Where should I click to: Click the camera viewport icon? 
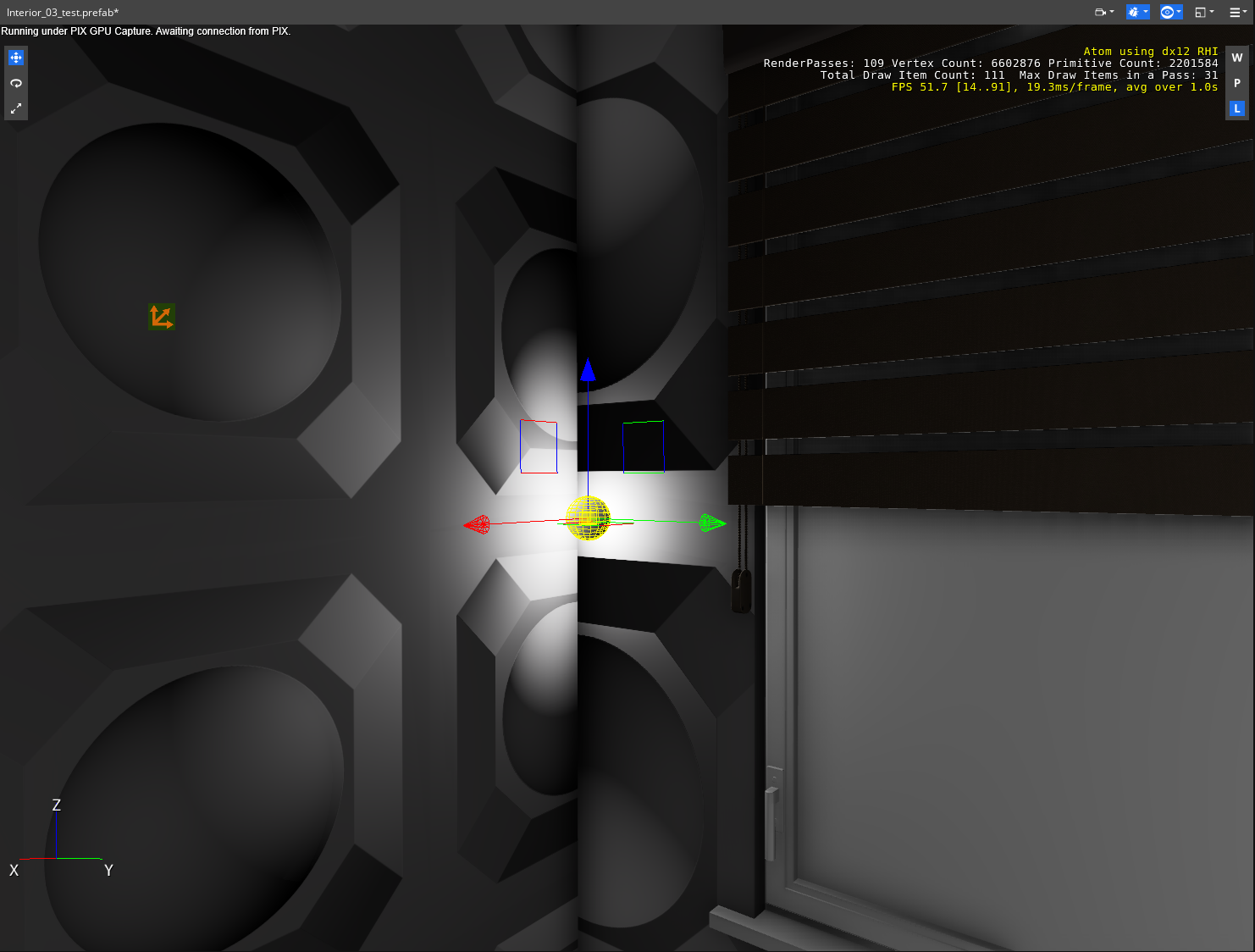(1098, 12)
